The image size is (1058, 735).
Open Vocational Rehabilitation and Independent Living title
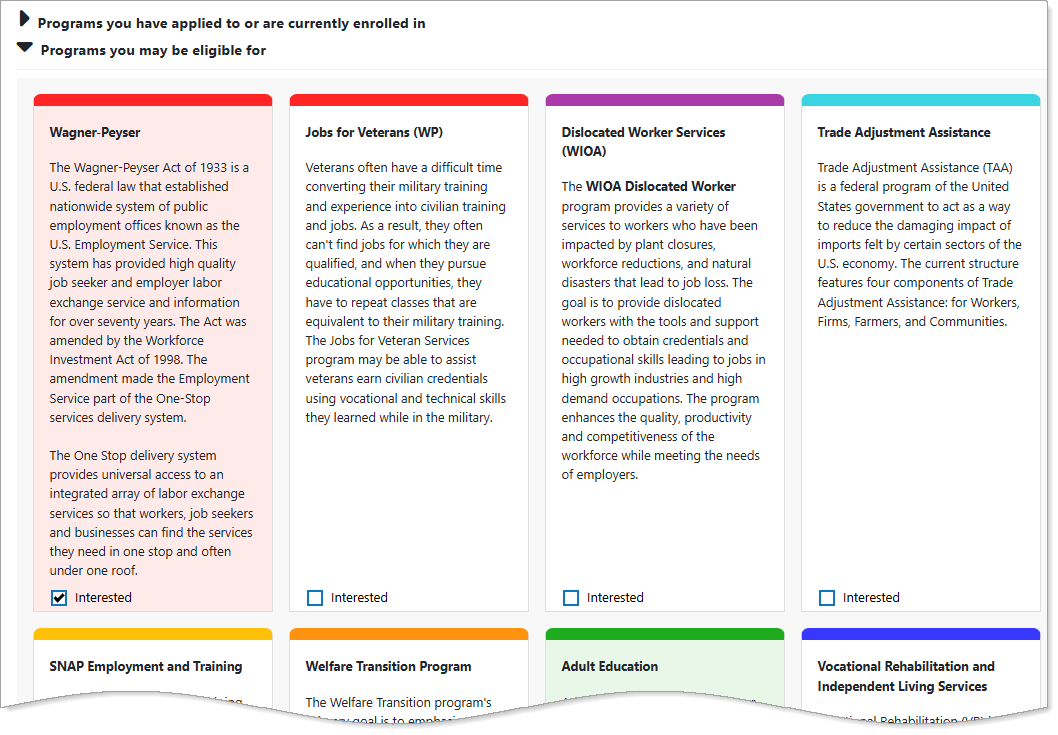[x=906, y=676]
